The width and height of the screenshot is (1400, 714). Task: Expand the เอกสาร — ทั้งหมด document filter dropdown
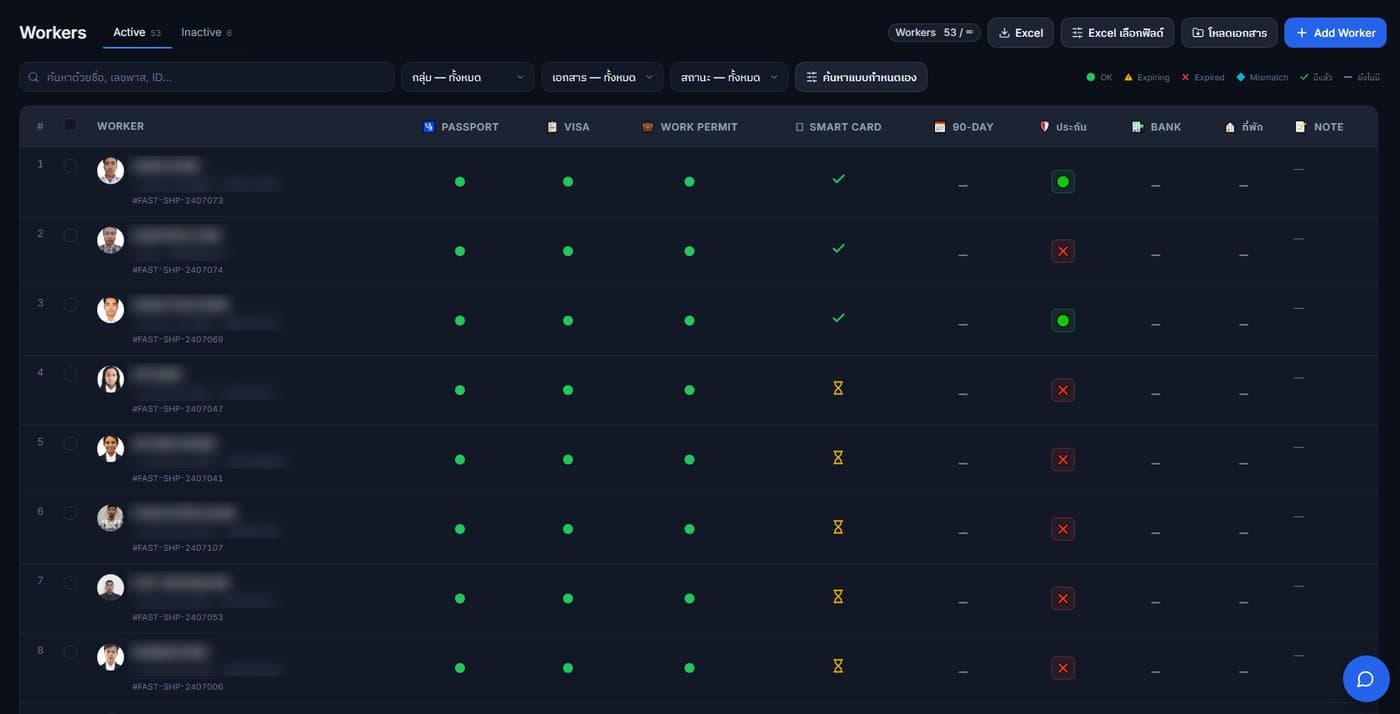[602, 77]
